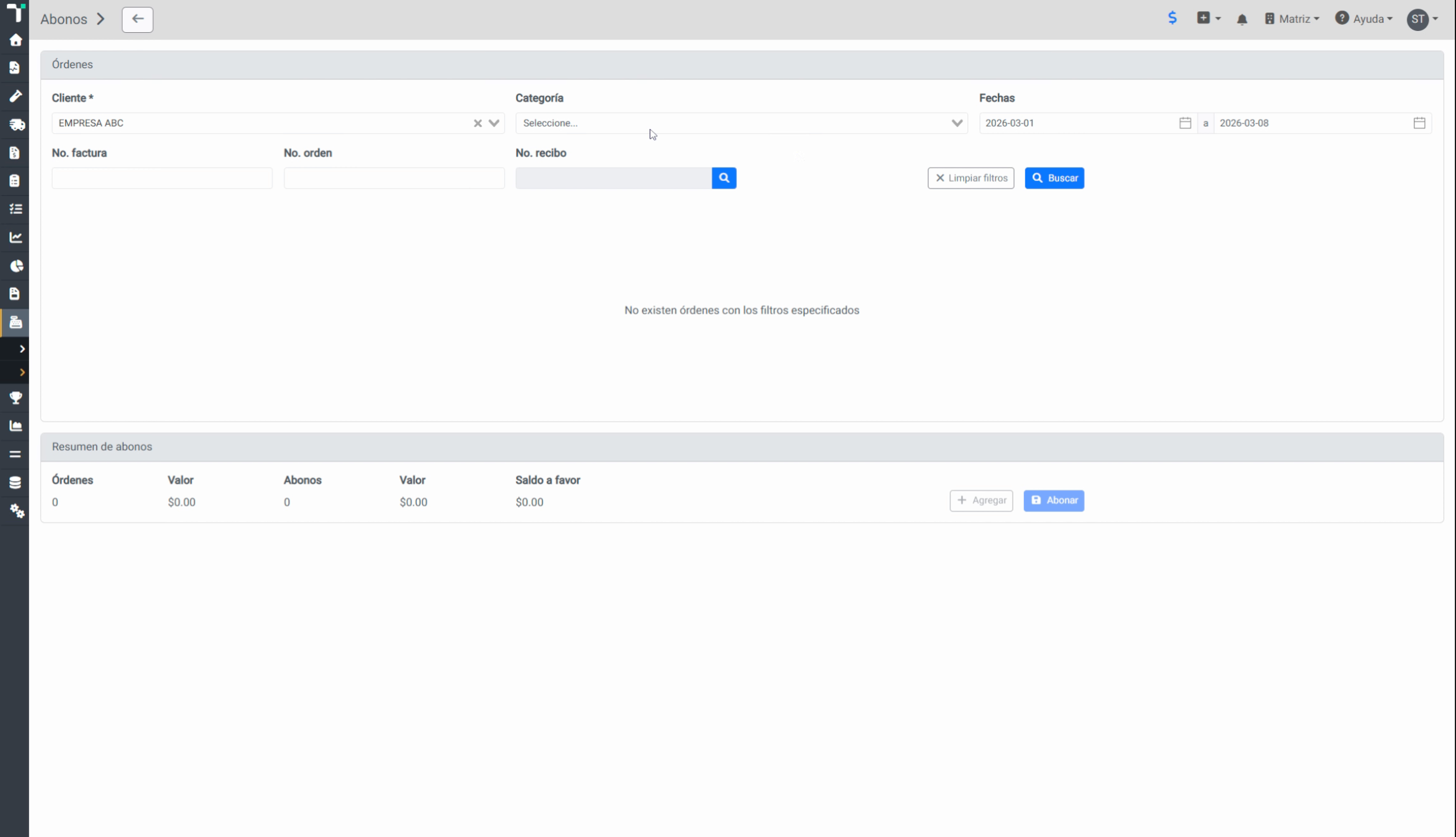
Task: Click the database stack sidebar icon
Action: [15, 482]
